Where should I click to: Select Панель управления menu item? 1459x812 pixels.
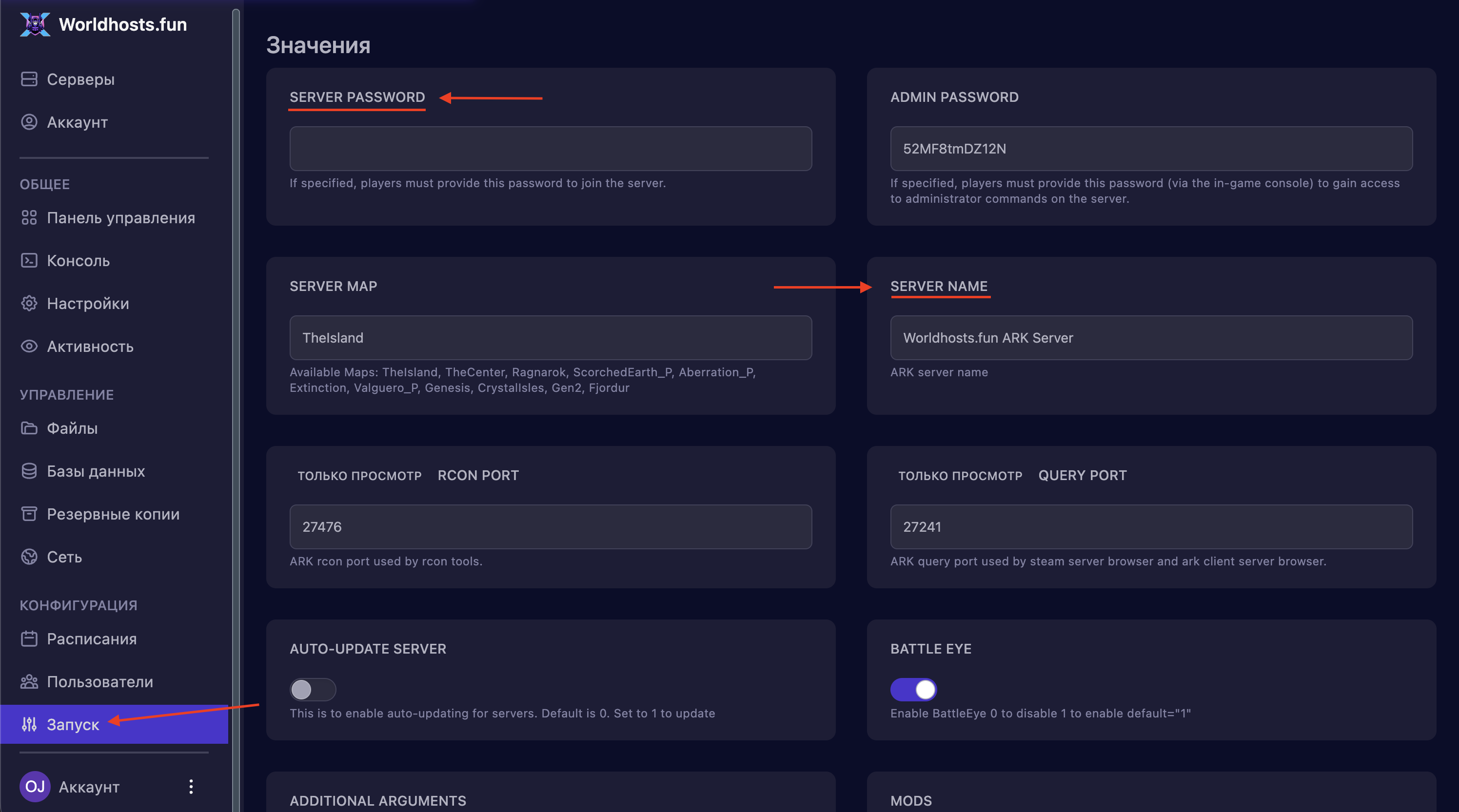[120, 218]
